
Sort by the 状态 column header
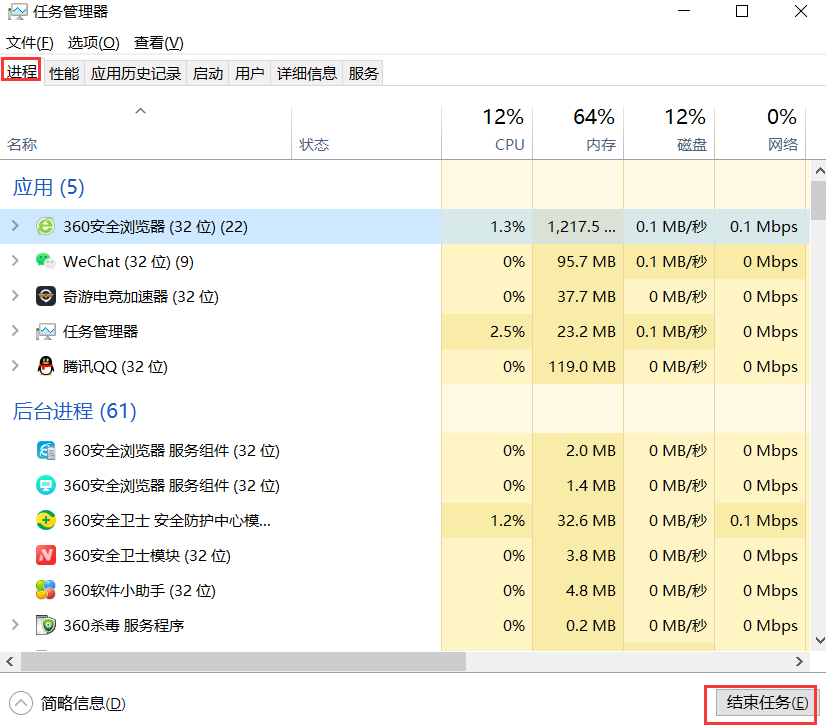(366, 132)
